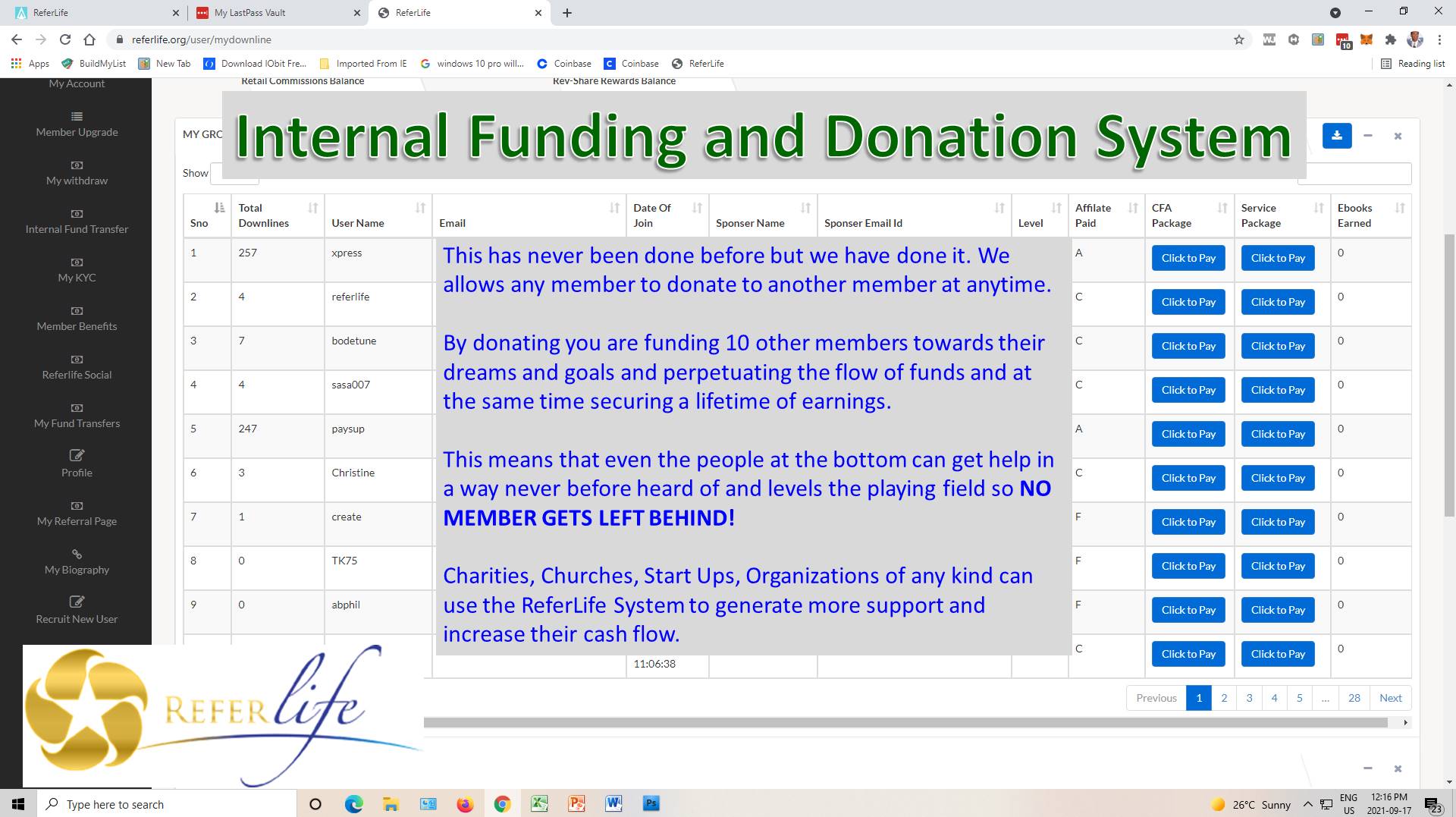Open the Imported From IE bookmark folder

pos(363,64)
